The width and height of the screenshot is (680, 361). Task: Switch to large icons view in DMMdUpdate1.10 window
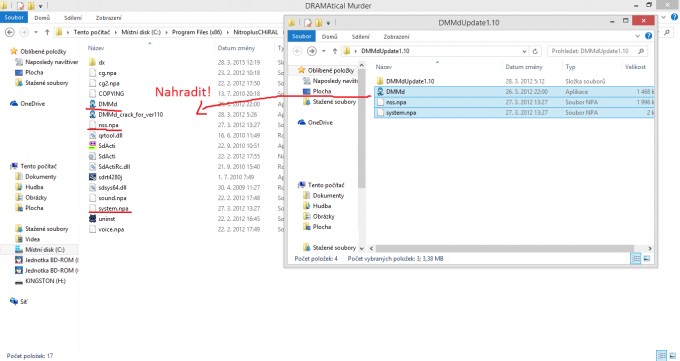pyautogui.click(x=647, y=259)
